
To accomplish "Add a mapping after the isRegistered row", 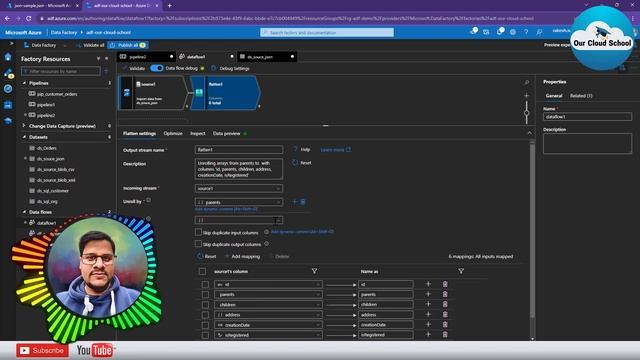I will [x=428, y=334].
